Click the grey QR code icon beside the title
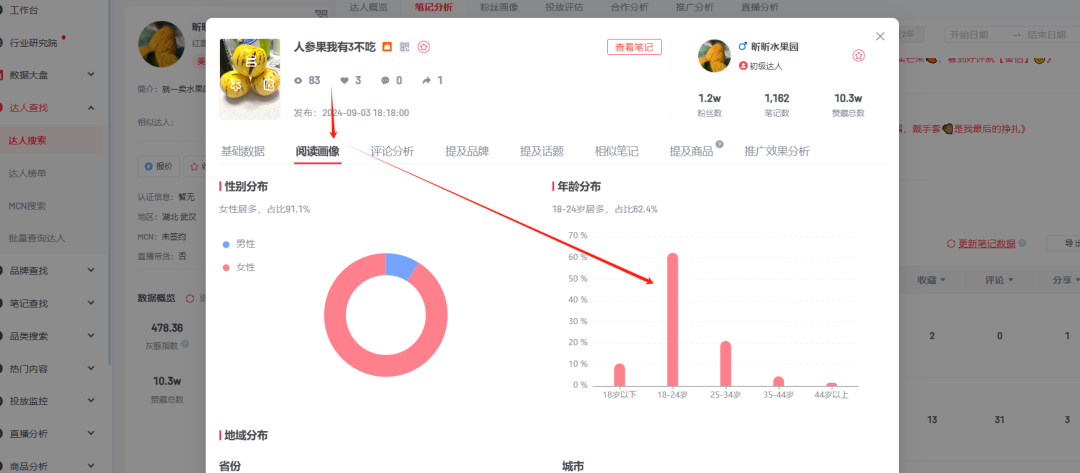Image resolution: width=1080 pixels, height=473 pixels. [404, 47]
